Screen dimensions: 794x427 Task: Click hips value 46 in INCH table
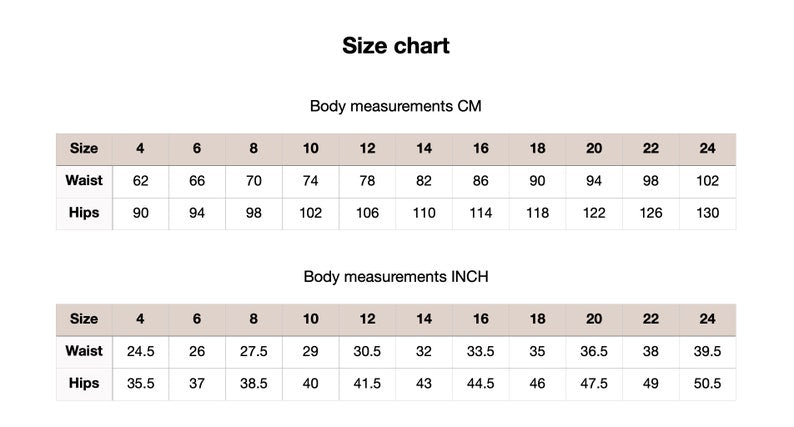pos(537,383)
